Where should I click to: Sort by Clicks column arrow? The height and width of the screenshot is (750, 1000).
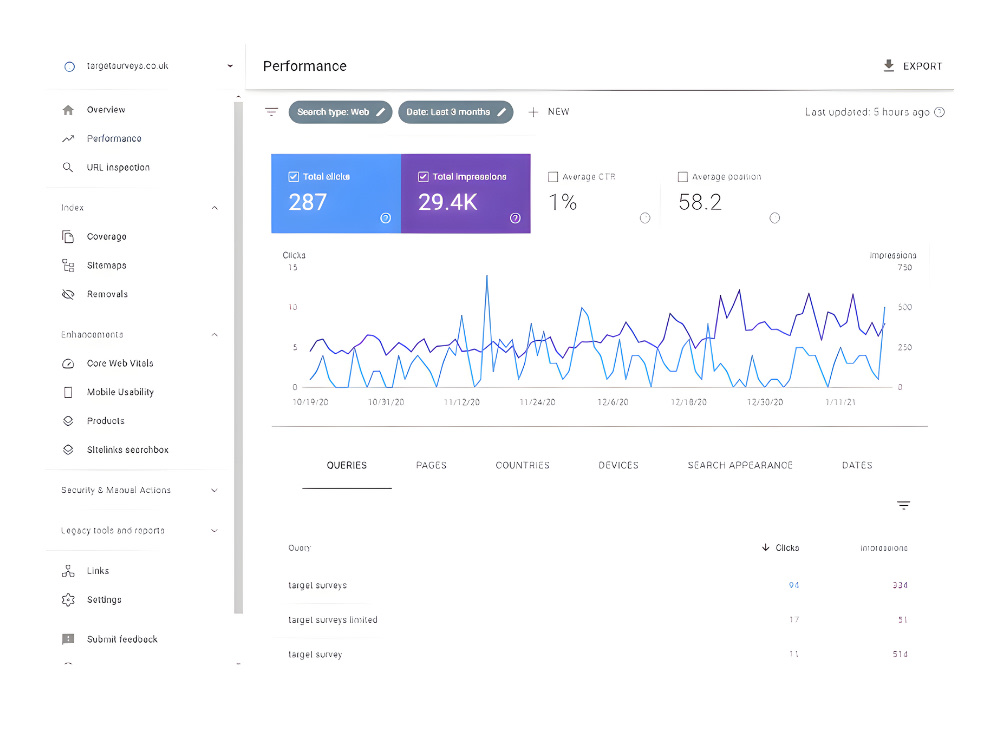[765, 547]
